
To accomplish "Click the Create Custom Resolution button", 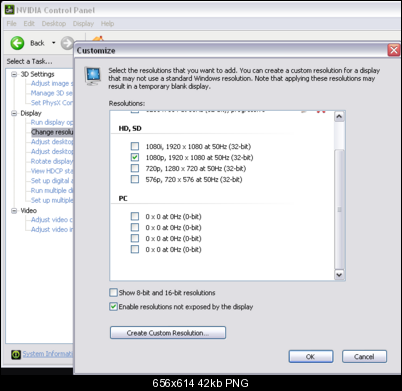I will 168,333.
